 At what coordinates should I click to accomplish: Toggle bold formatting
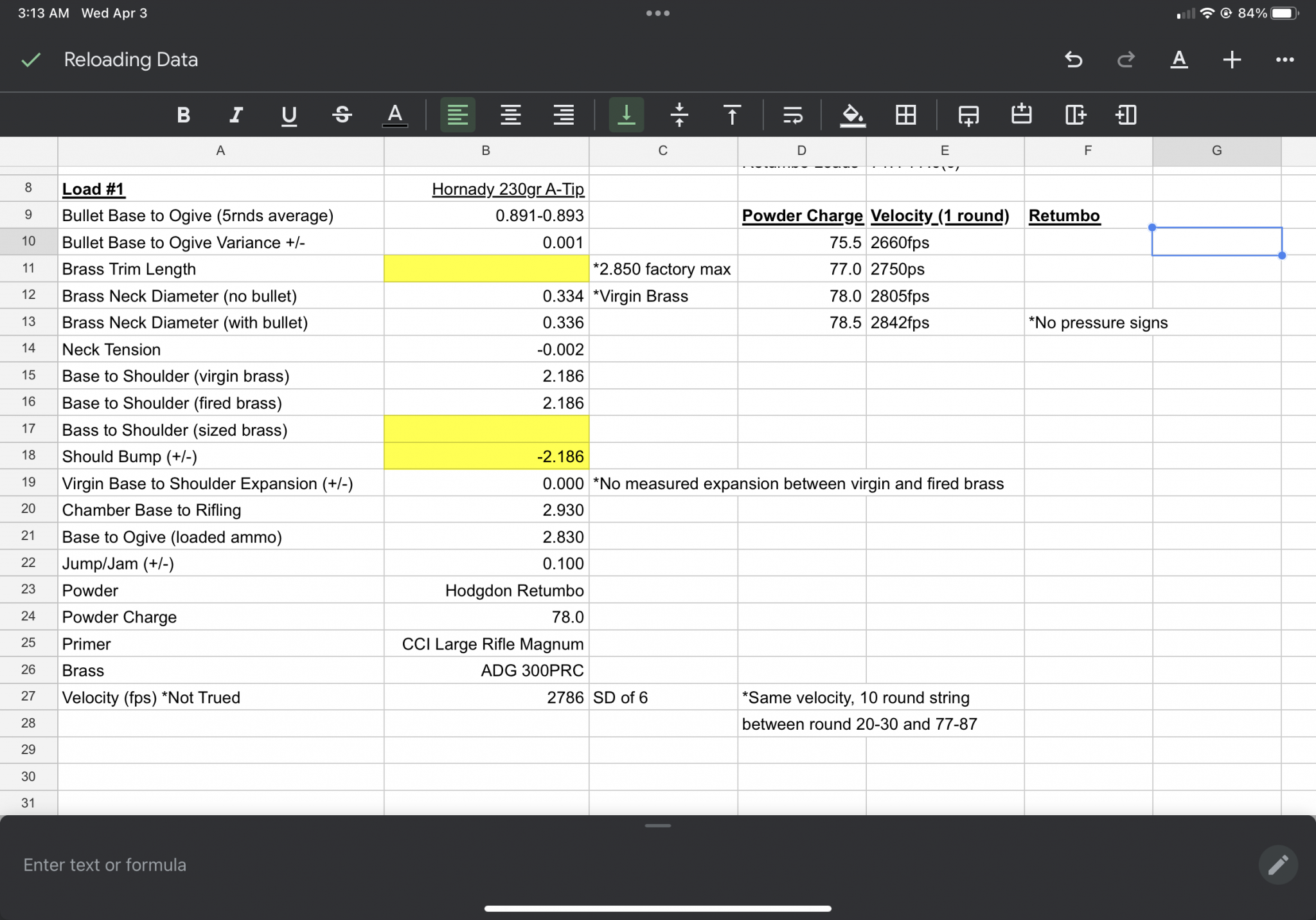click(x=183, y=115)
